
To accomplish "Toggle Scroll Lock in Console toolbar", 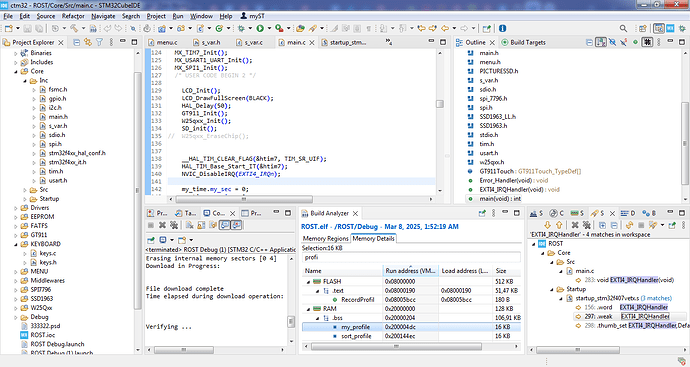I will point(201,225).
